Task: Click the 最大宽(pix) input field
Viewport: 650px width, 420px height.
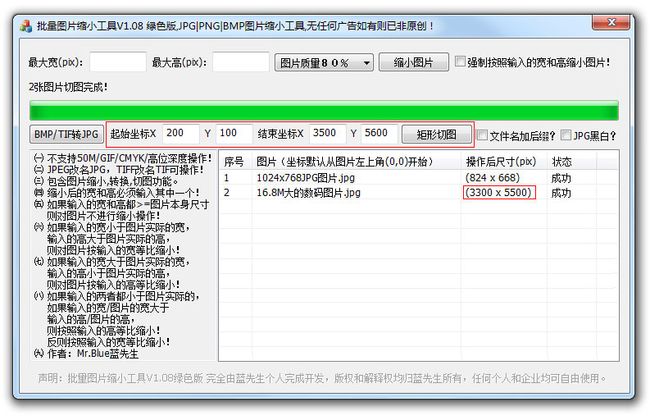Action: 118,62
